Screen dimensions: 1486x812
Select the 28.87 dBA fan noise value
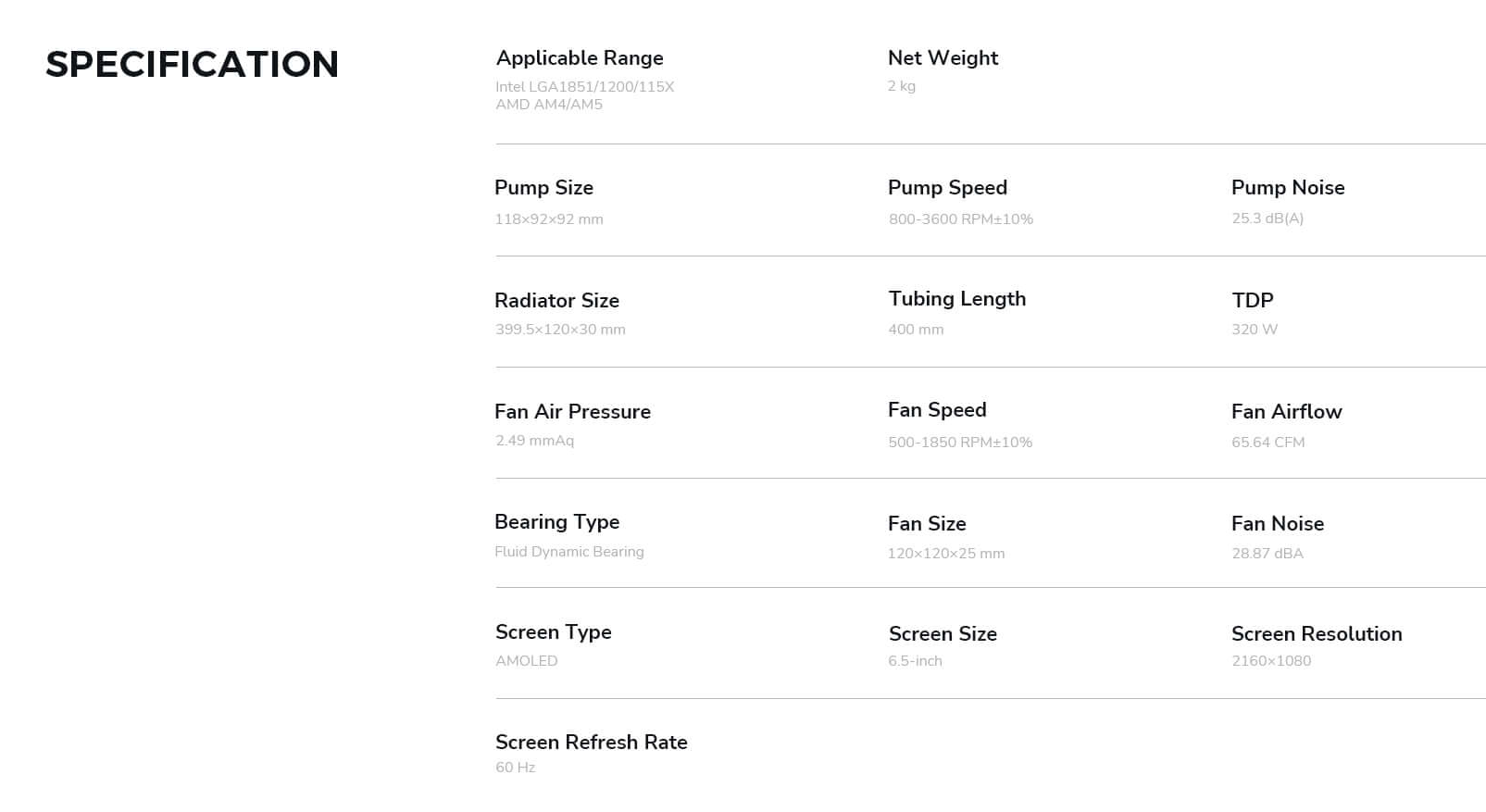(x=1267, y=553)
